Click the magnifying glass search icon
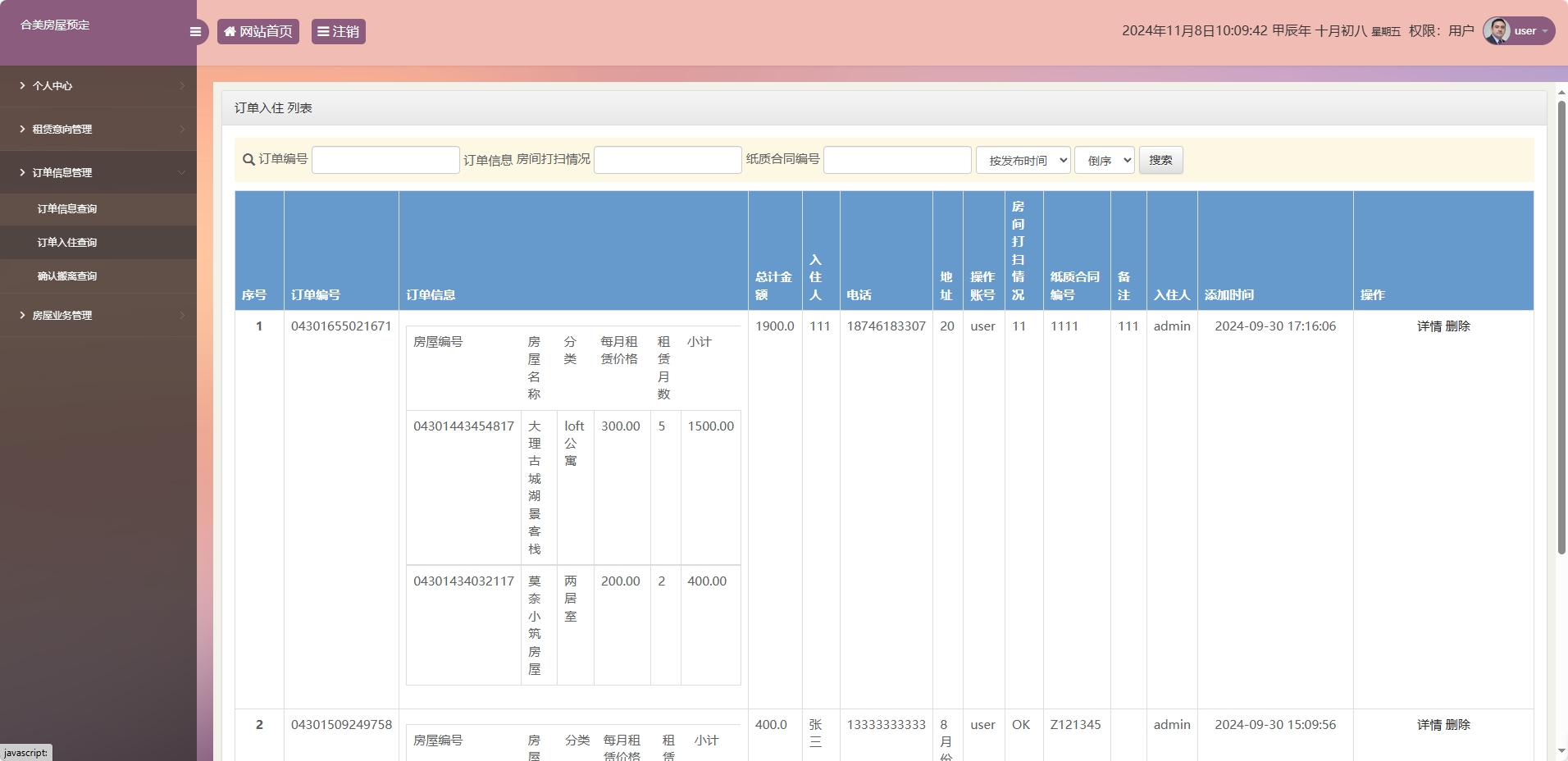 coord(247,160)
